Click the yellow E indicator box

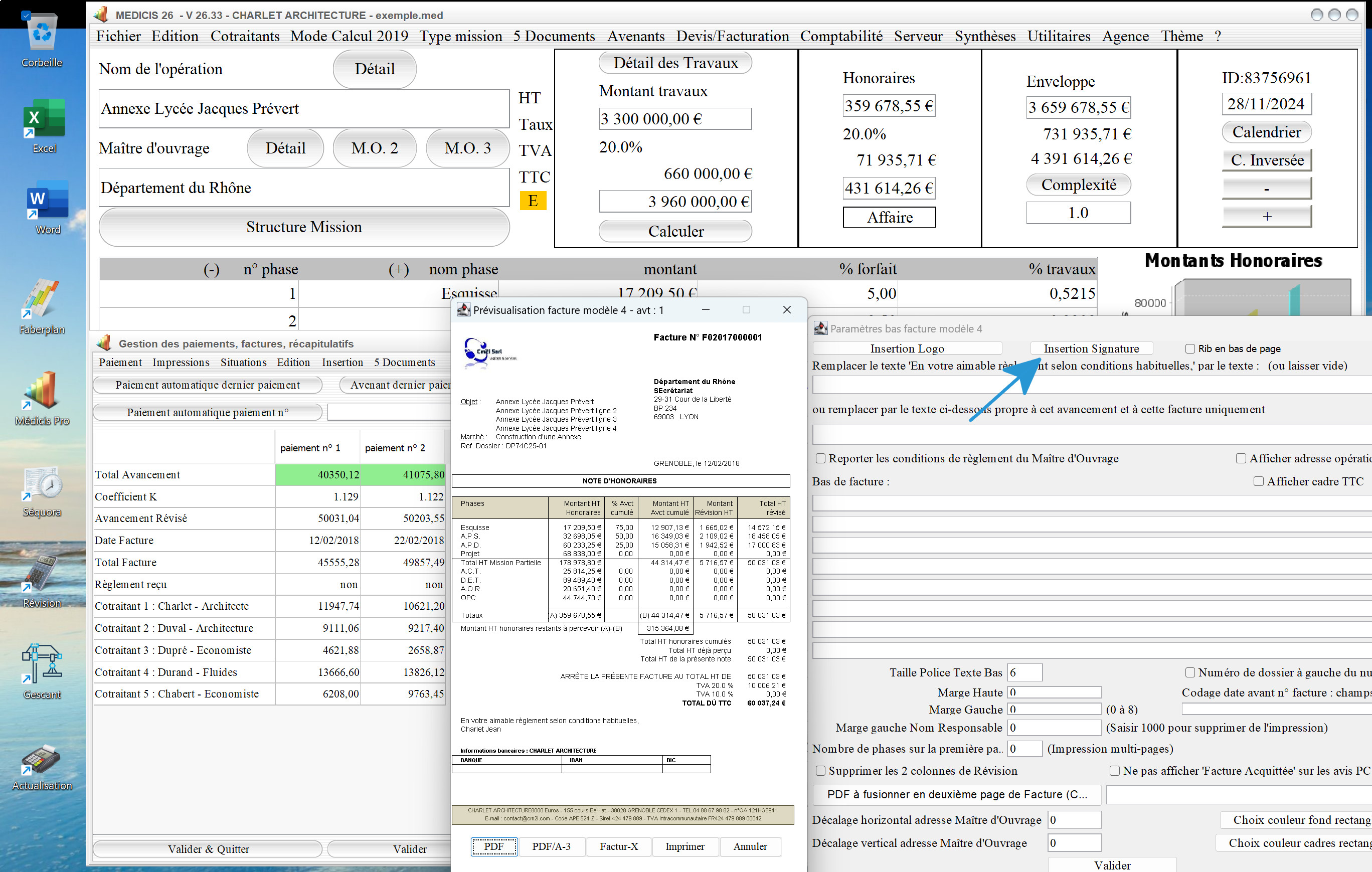(533, 201)
